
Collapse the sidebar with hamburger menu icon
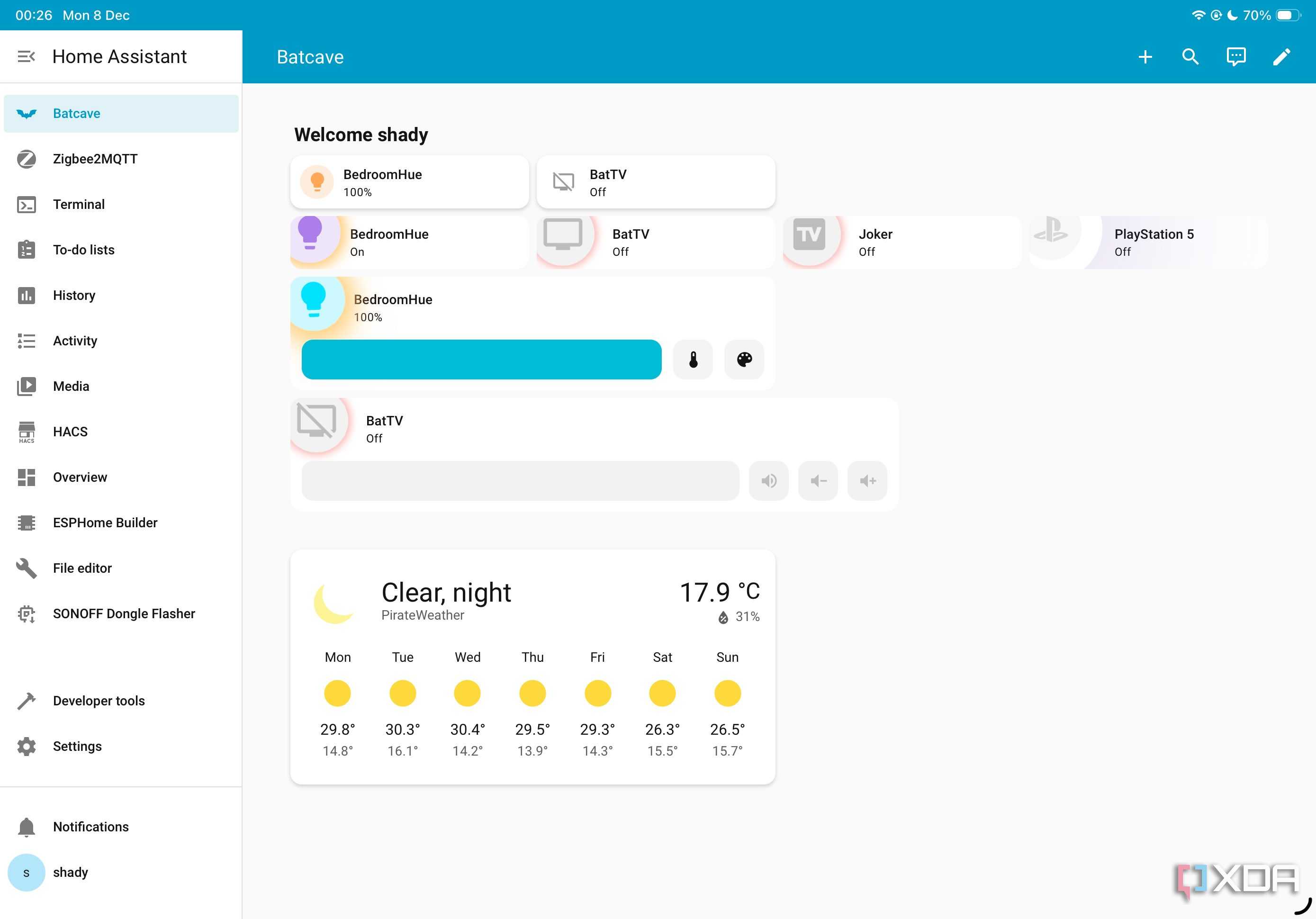pyautogui.click(x=27, y=56)
